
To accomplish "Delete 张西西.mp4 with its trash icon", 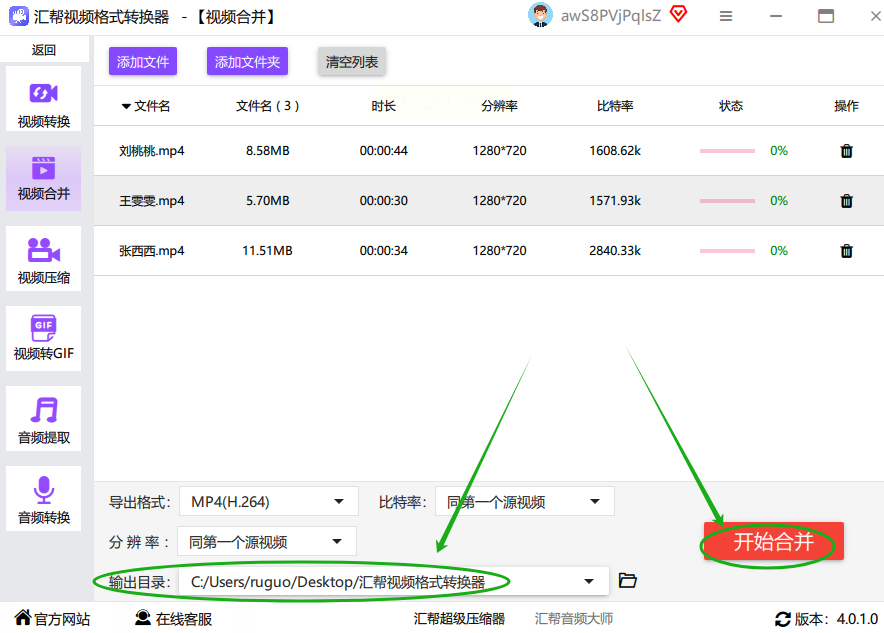I will pos(846,251).
